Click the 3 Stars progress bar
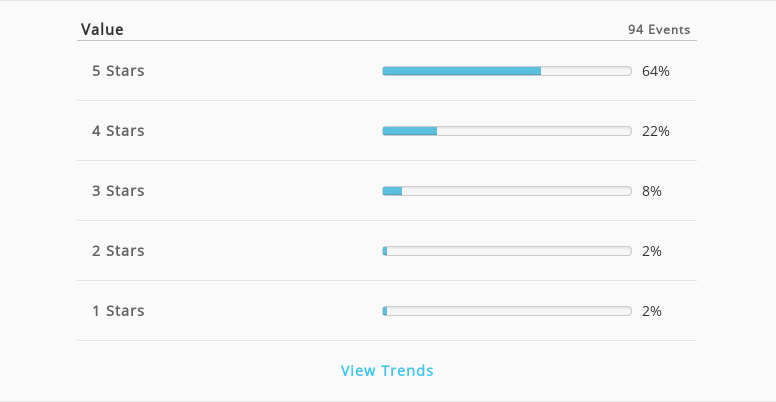Image resolution: width=776 pixels, height=402 pixels. [x=507, y=191]
